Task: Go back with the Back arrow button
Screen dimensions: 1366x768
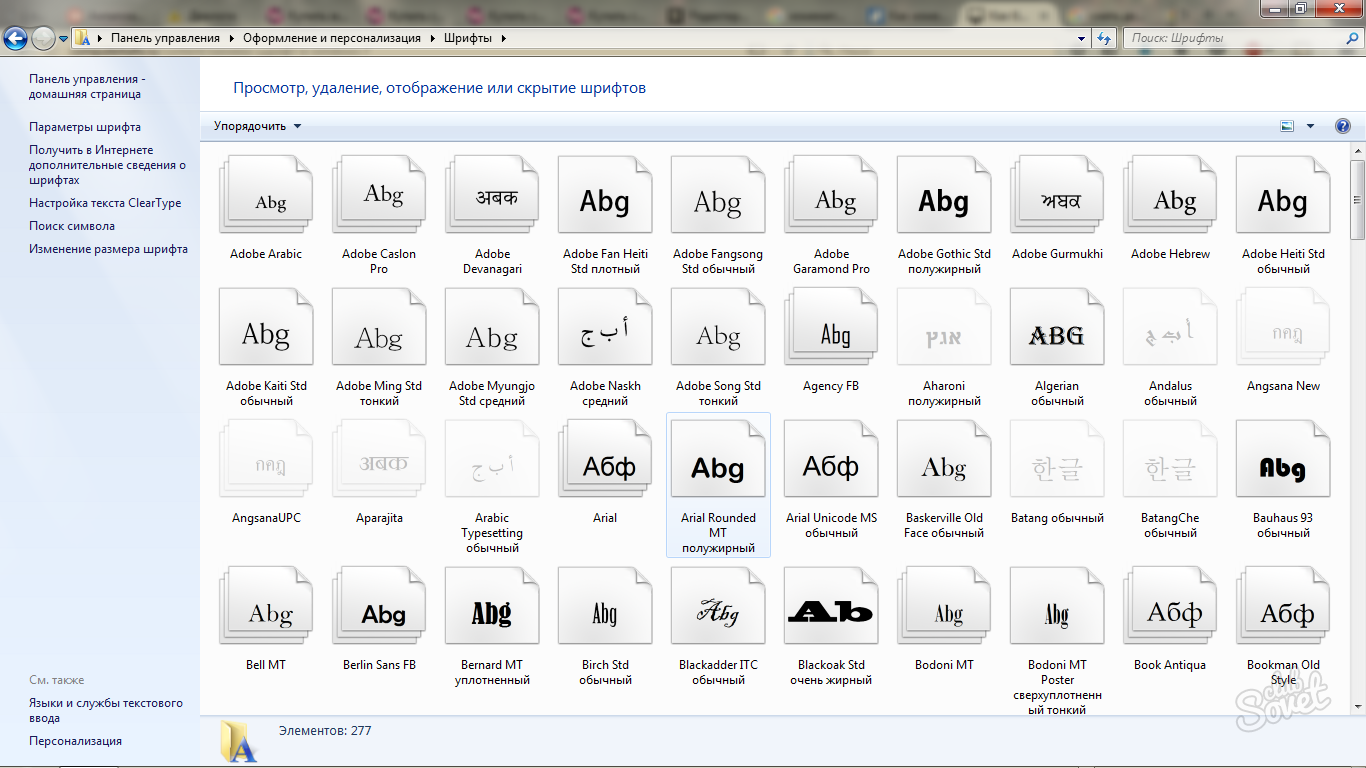Action: (x=15, y=38)
